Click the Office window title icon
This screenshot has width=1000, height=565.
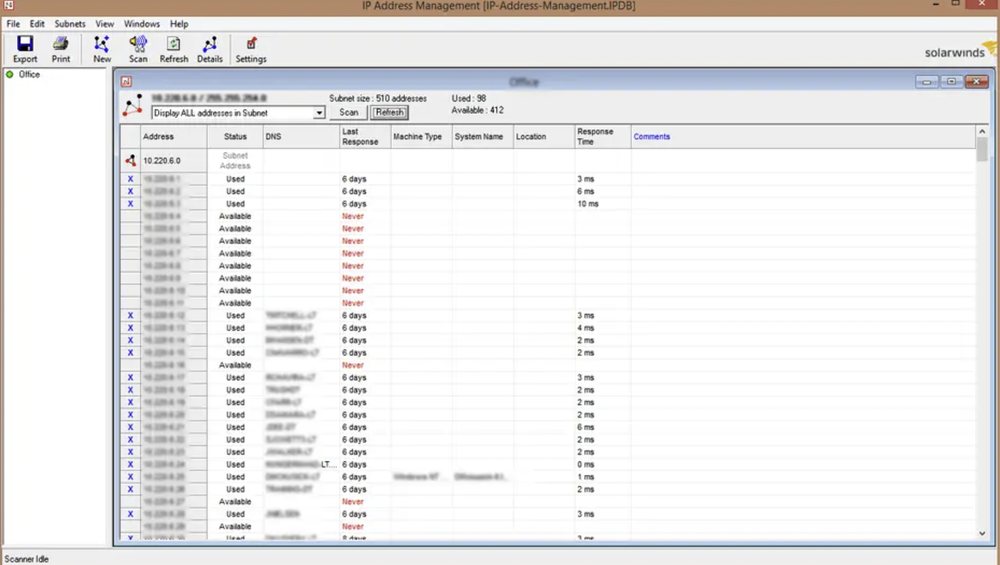point(126,81)
